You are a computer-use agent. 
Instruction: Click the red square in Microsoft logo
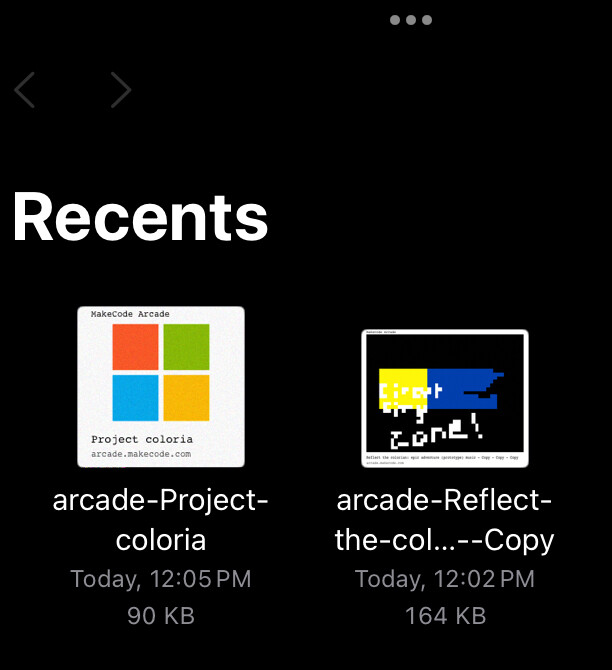pos(135,347)
